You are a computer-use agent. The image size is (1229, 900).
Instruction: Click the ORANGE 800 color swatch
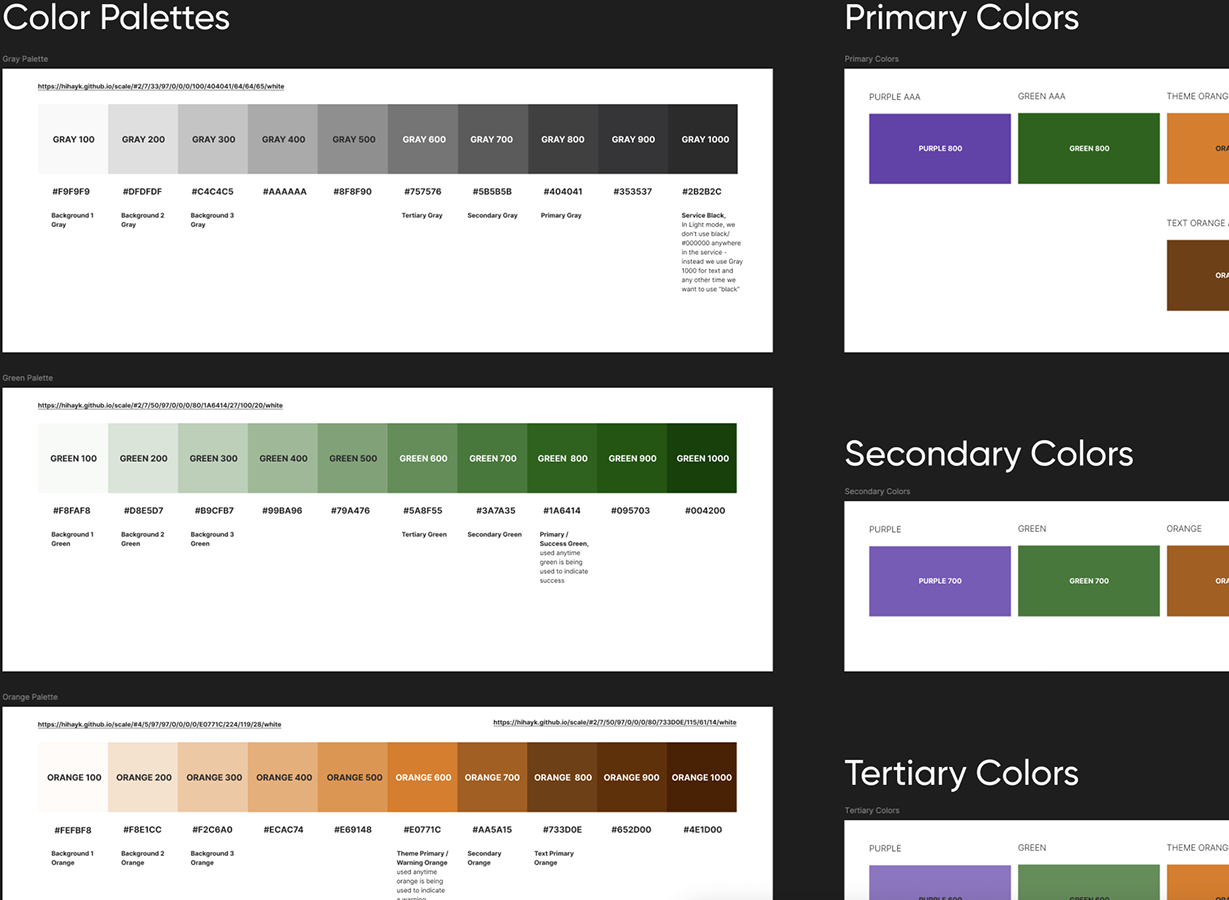[563, 777]
